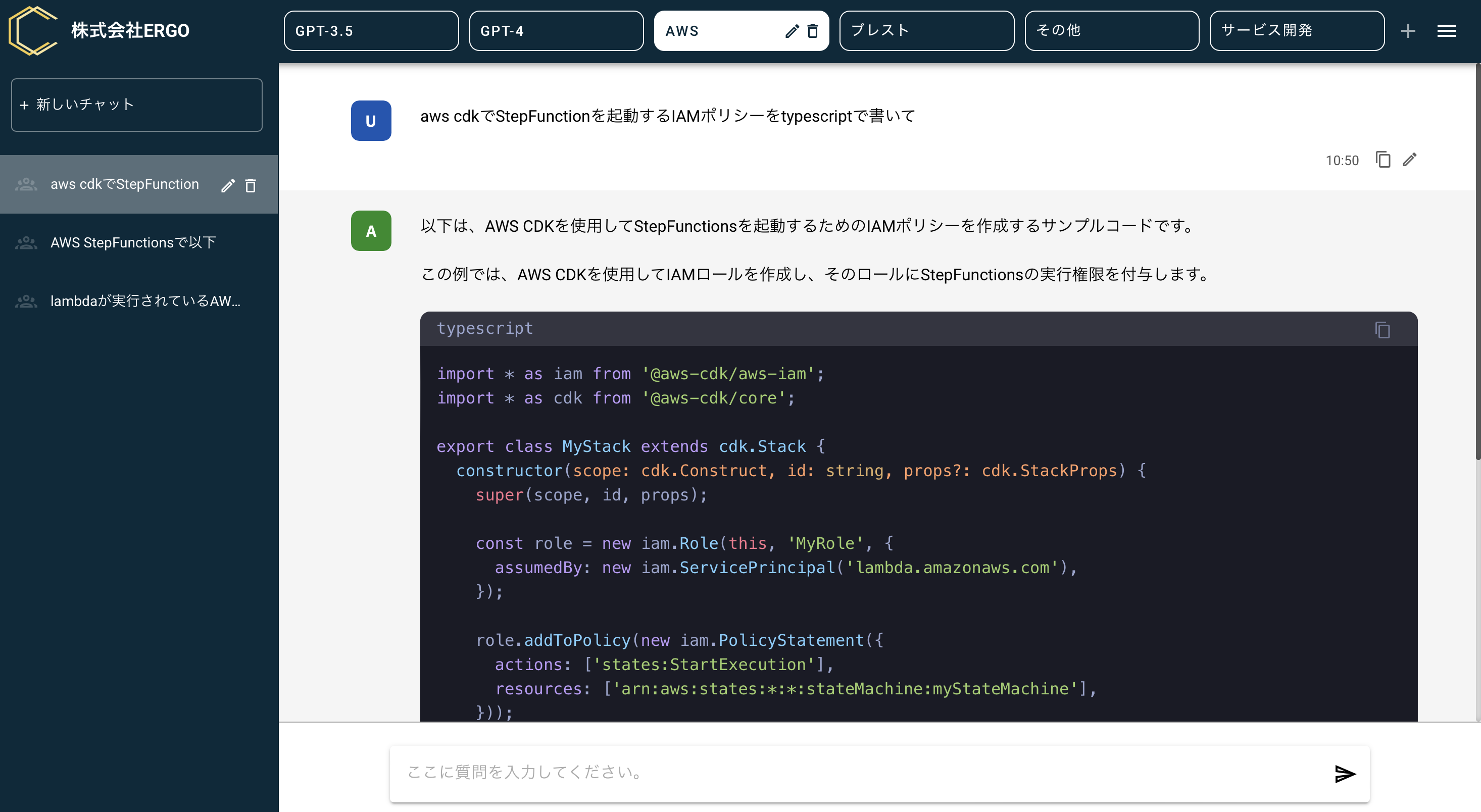Switch to the GPT-3.5 tab

[371, 31]
